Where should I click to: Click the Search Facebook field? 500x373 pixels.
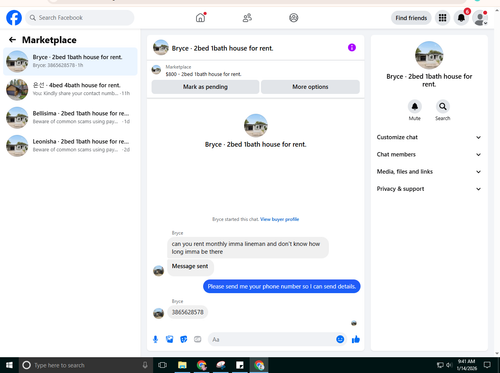tap(80, 18)
